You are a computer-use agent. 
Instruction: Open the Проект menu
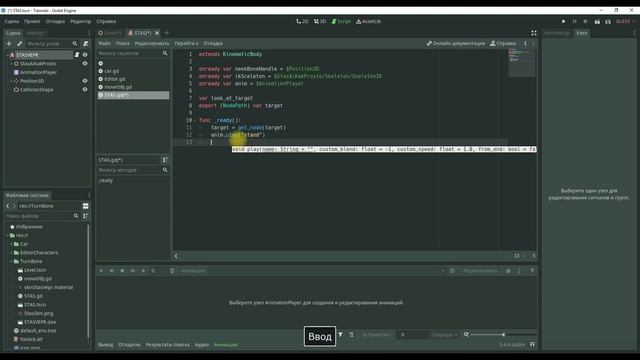[x=32, y=21]
